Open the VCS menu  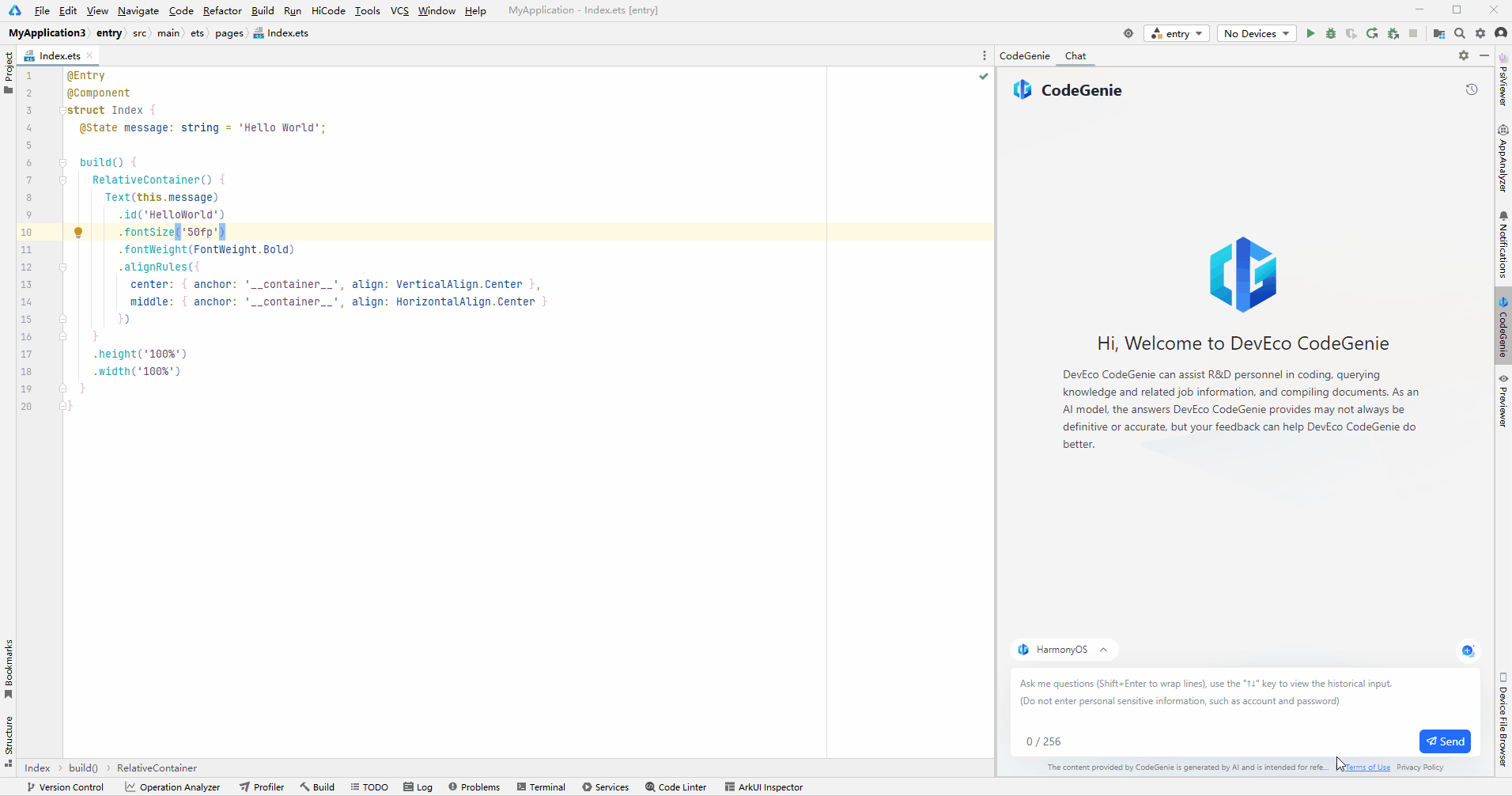click(x=399, y=10)
